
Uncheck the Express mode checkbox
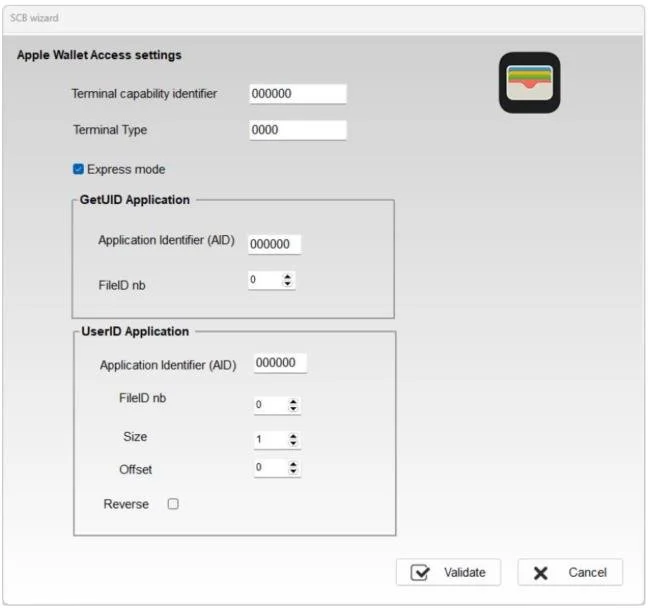click(78, 169)
